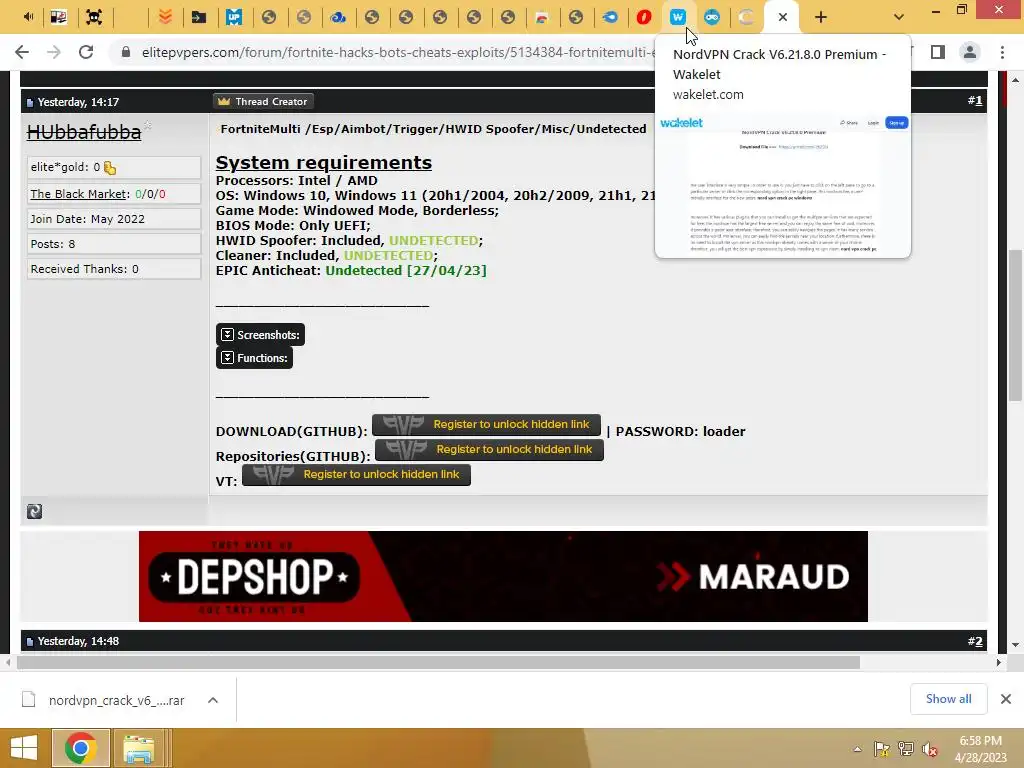Open The Black Market link
The image size is (1024, 768).
pyautogui.click(x=78, y=194)
